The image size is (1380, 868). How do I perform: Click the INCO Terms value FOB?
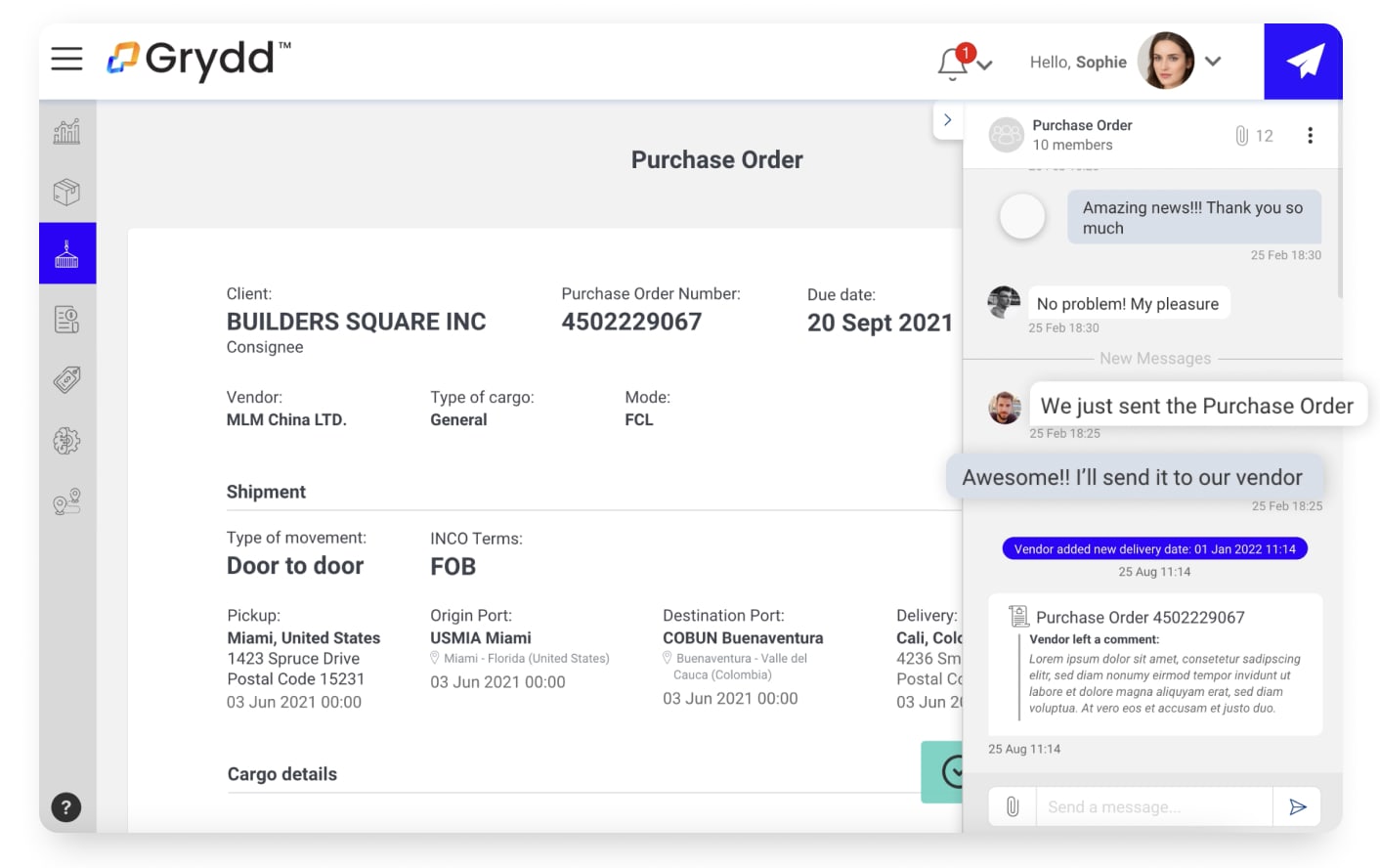(x=453, y=567)
